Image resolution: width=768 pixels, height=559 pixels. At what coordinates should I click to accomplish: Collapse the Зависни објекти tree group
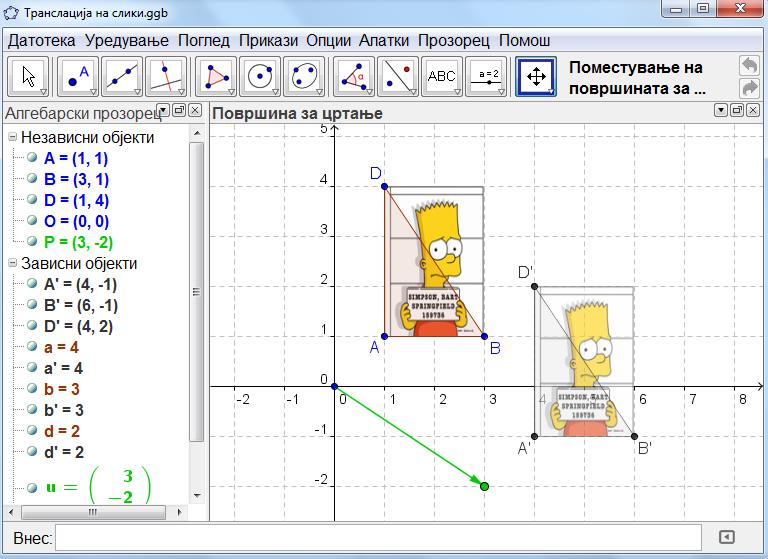12,263
